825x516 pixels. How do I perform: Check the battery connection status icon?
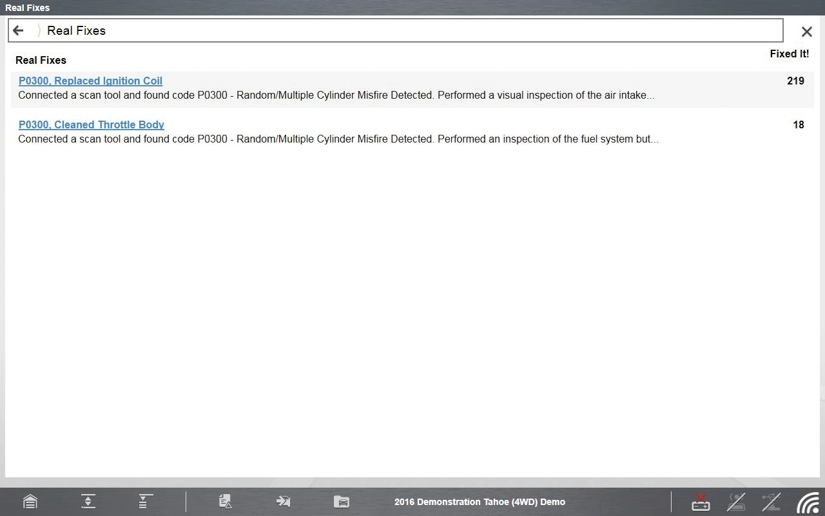[701, 501]
